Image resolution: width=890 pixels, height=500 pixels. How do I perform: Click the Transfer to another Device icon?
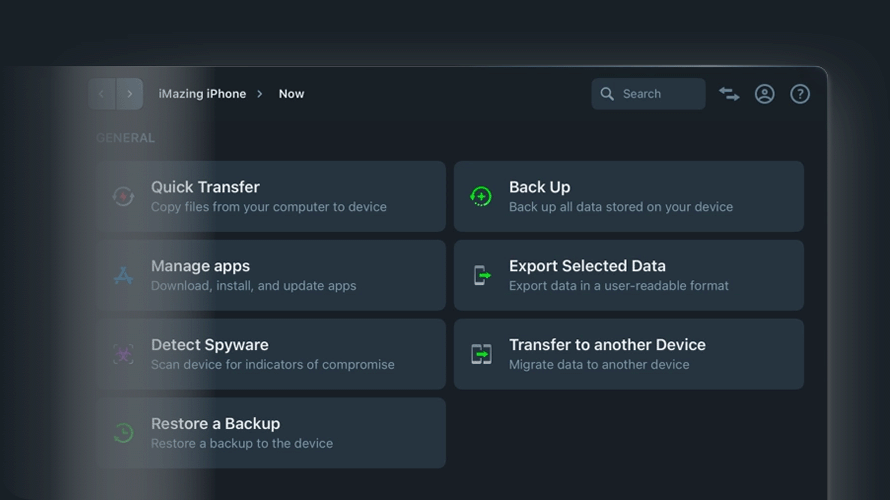click(x=481, y=354)
